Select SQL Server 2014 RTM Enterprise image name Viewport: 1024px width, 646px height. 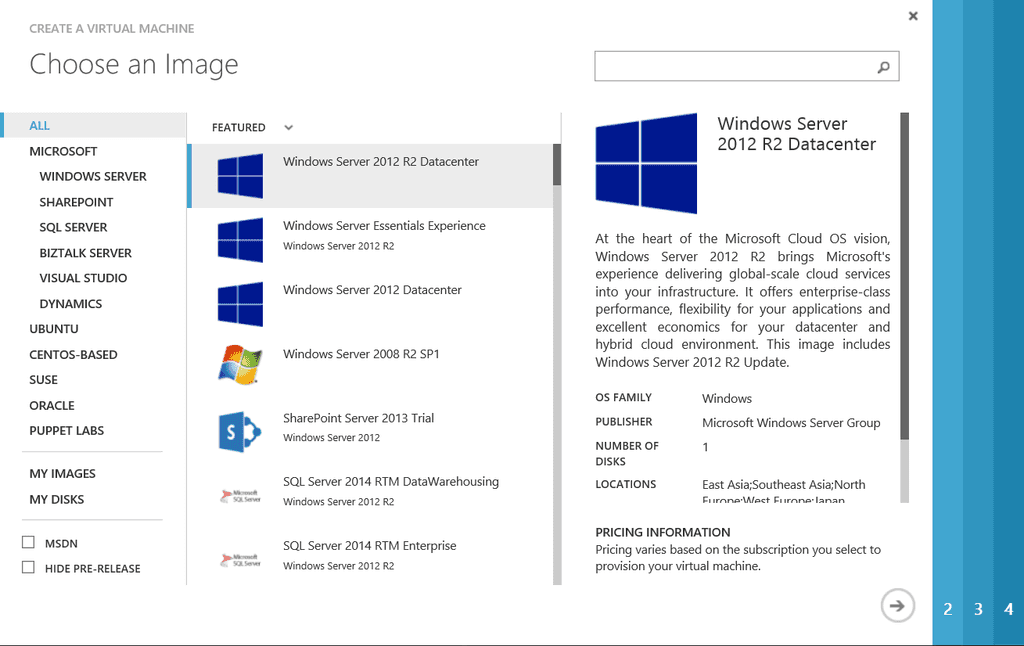[370, 545]
